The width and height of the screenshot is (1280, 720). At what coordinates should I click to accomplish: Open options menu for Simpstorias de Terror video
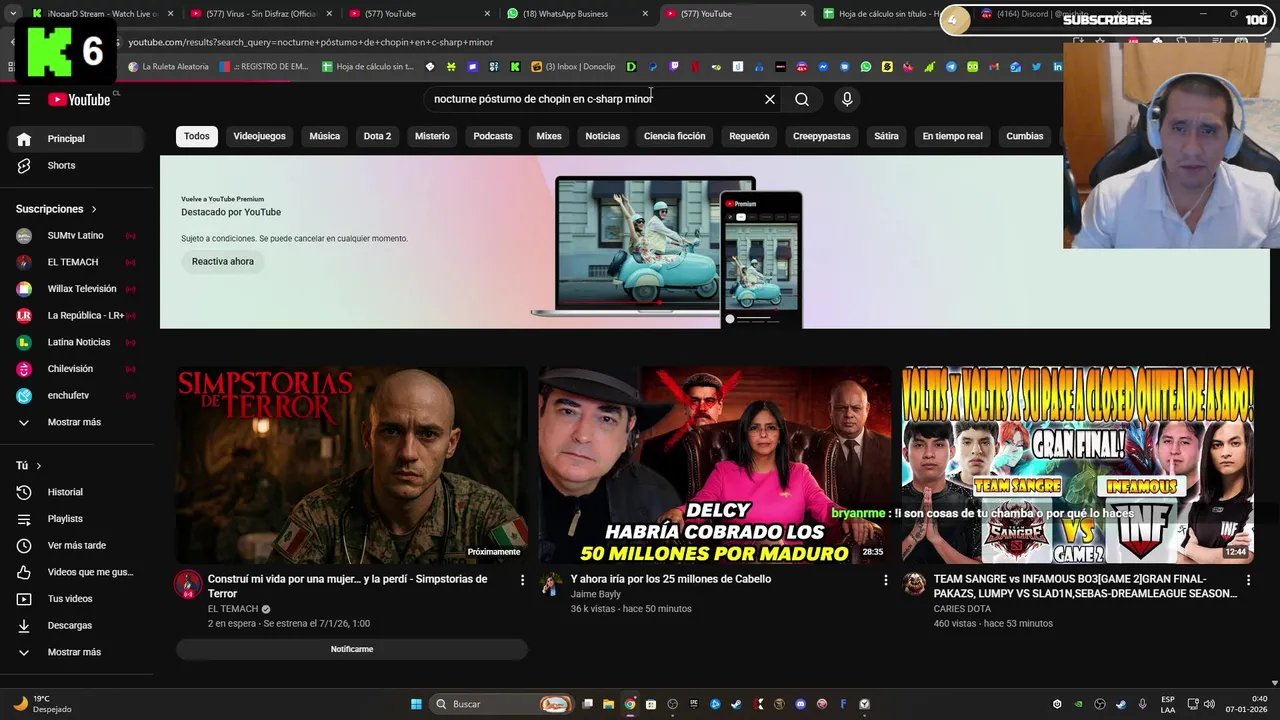(522, 579)
